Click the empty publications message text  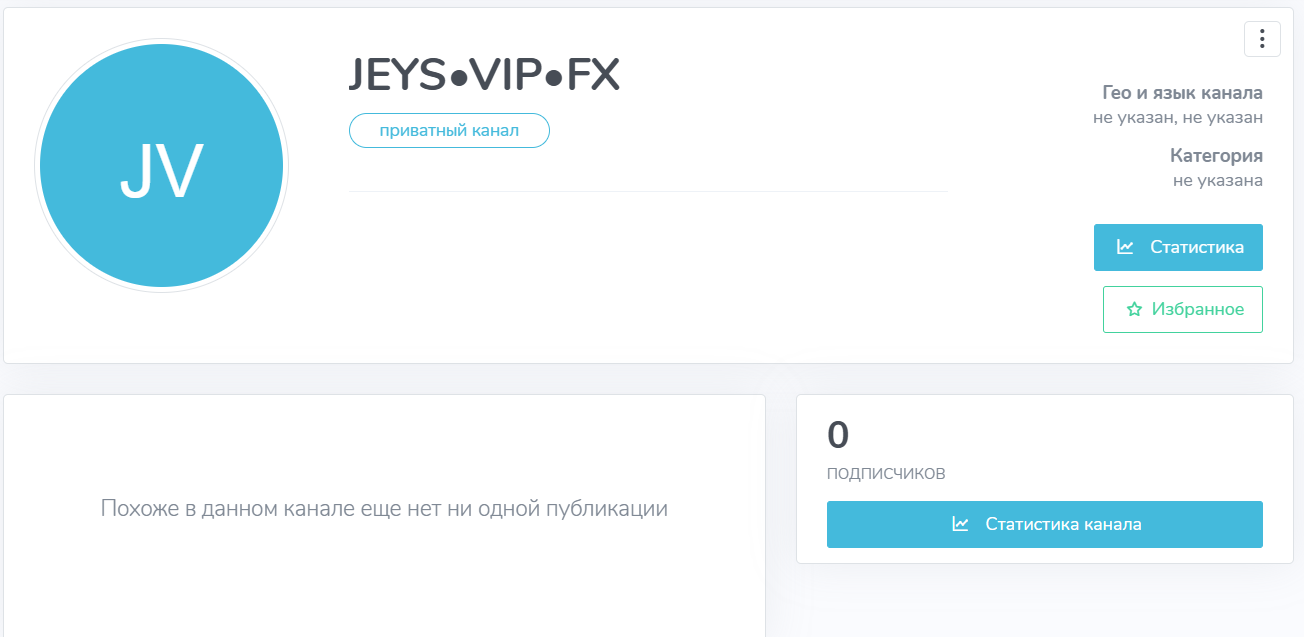click(384, 508)
